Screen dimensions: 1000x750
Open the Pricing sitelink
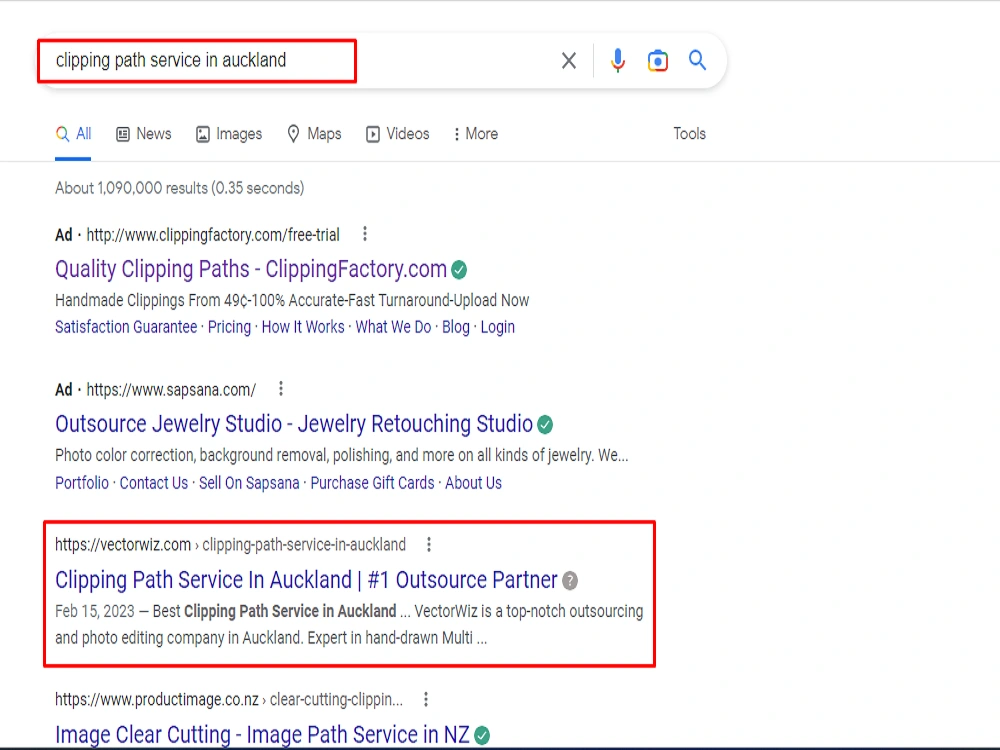click(x=230, y=327)
